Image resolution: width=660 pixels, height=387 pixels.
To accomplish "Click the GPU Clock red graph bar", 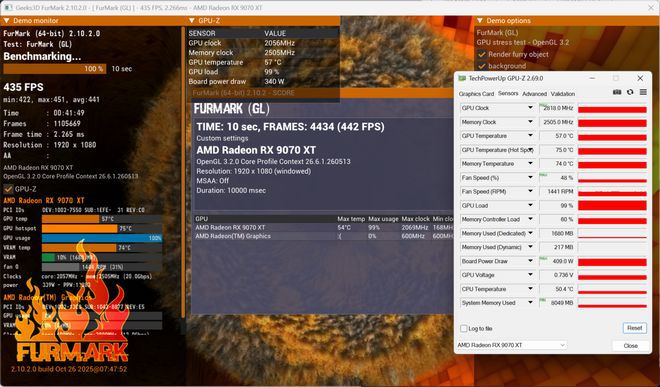I will point(612,109).
